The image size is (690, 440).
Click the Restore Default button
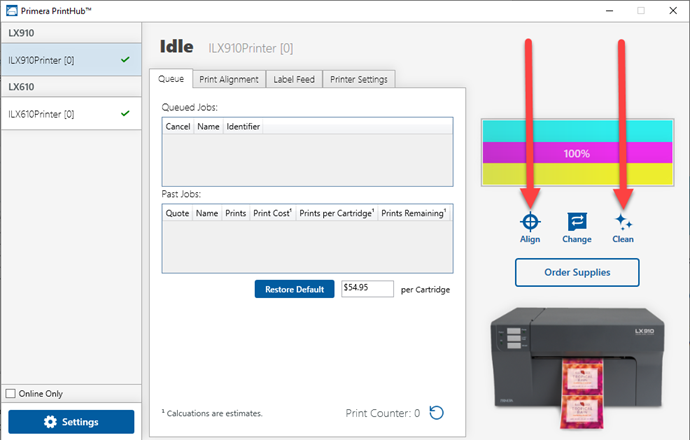(x=294, y=289)
